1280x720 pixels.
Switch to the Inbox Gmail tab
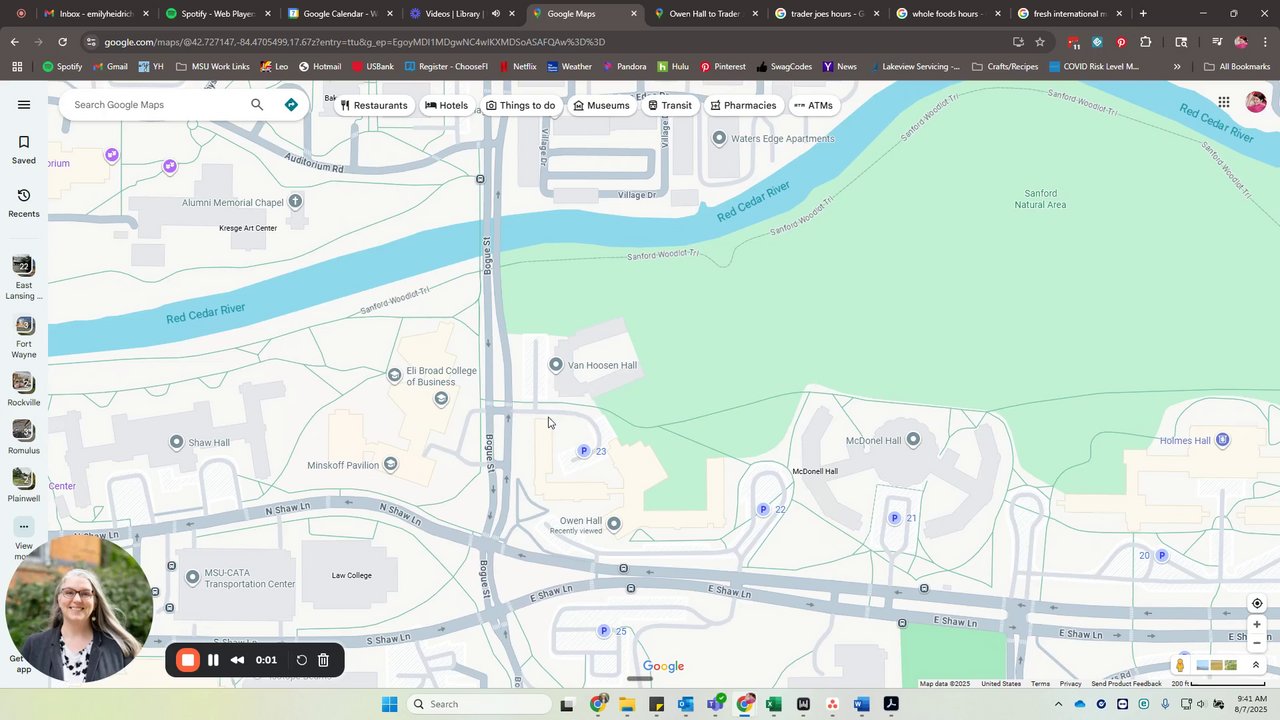click(x=96, y=14)
